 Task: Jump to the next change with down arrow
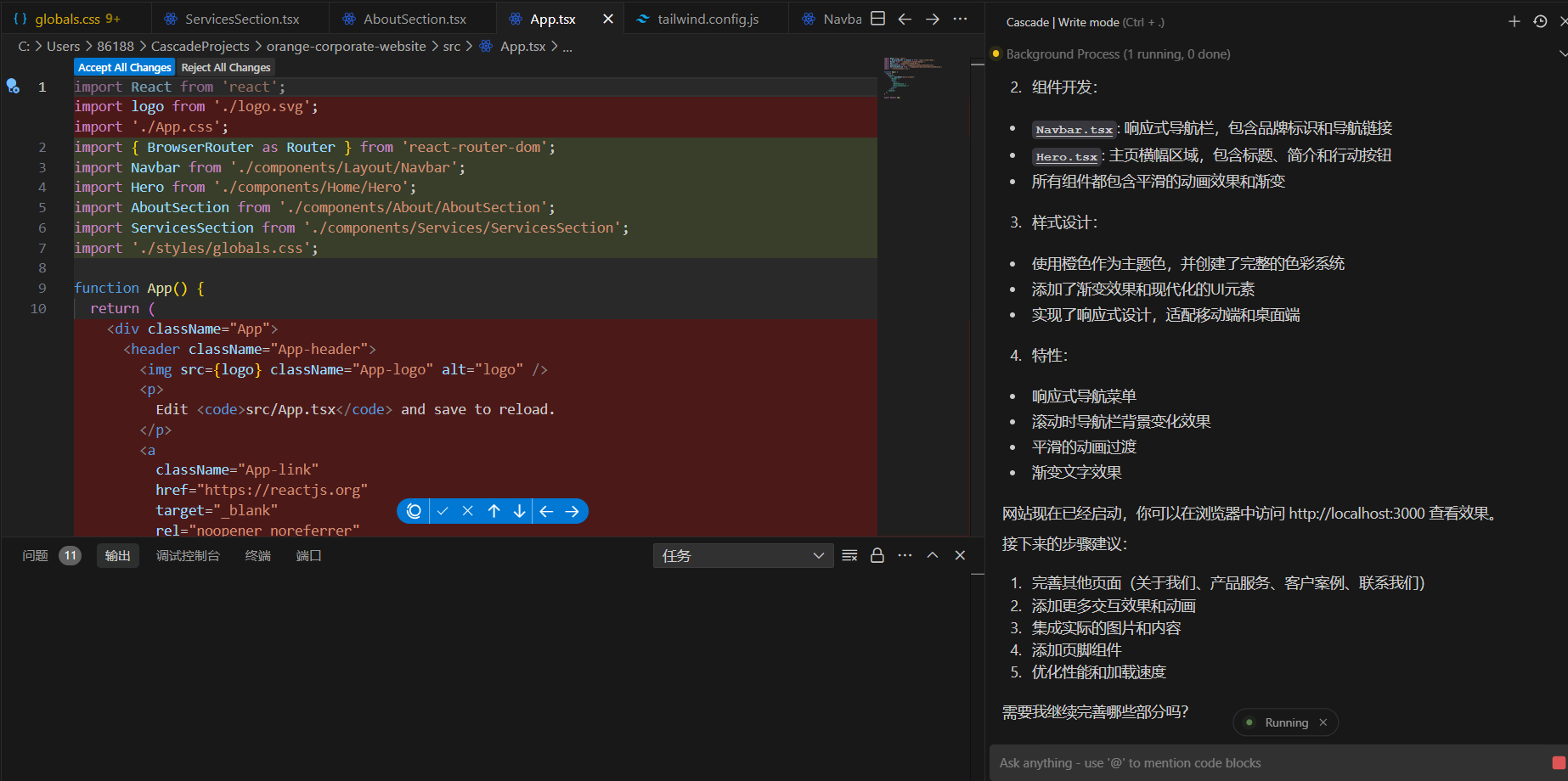[519, 511]
